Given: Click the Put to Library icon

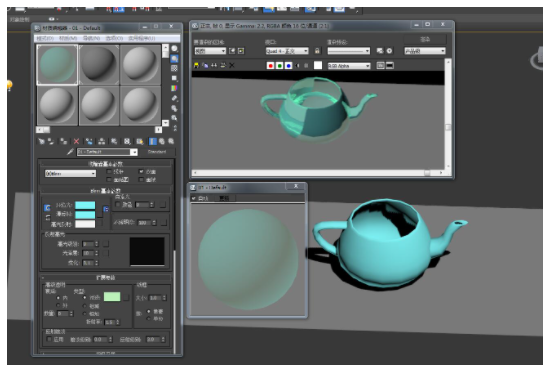Looking at the screenshot, I should point(114,141).
